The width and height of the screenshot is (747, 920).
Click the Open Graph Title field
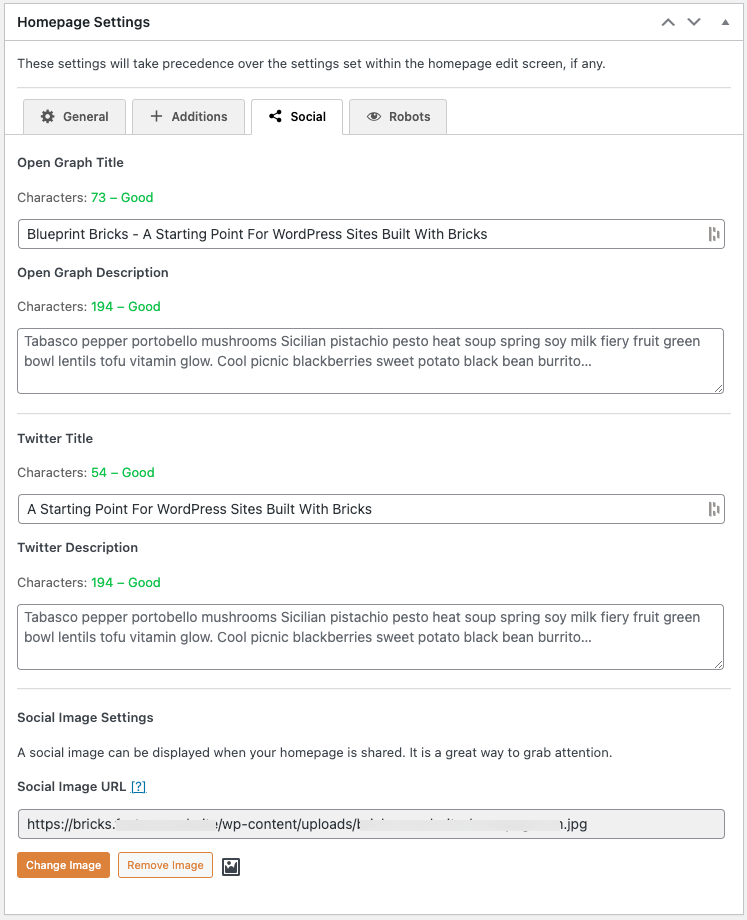pyautogui.click(x=371, y=234)
